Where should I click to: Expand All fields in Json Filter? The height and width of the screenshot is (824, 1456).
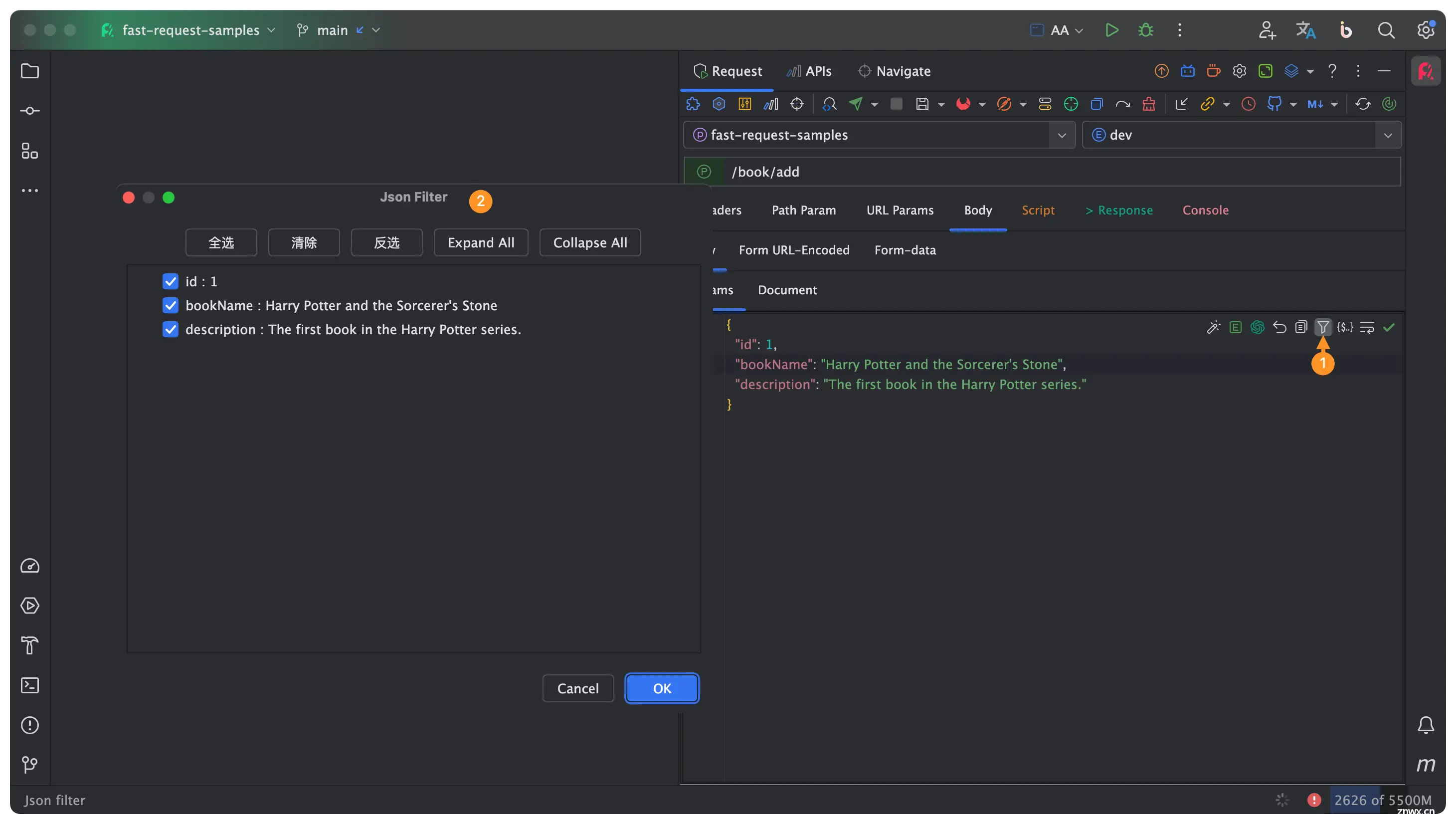coord(481,242)
